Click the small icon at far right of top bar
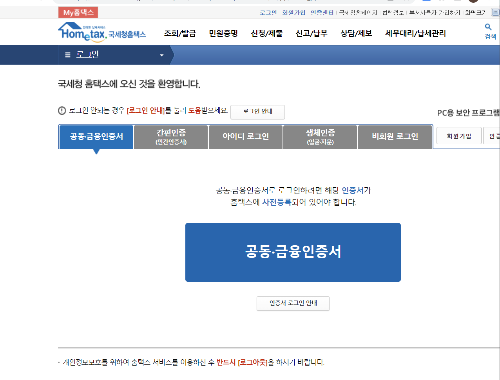This screenshot has height=380, width=500. pos(496,13)
